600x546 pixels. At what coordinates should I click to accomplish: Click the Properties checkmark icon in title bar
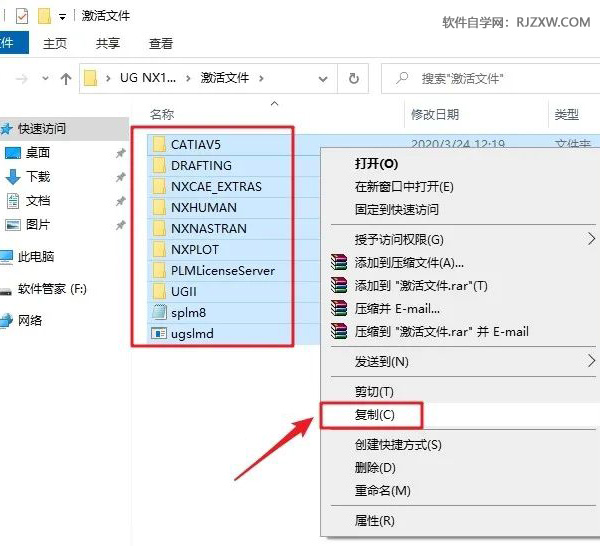point(22,16)
